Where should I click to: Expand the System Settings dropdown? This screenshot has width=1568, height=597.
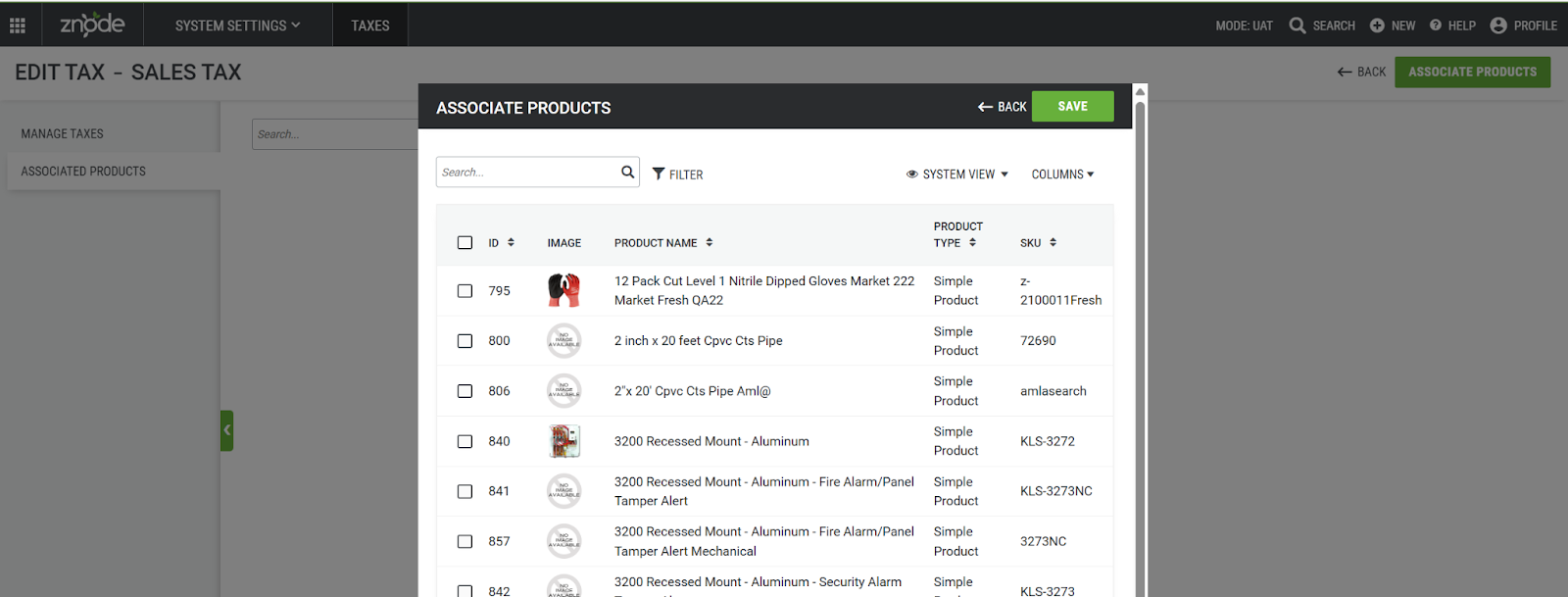(x=237, y=25)
